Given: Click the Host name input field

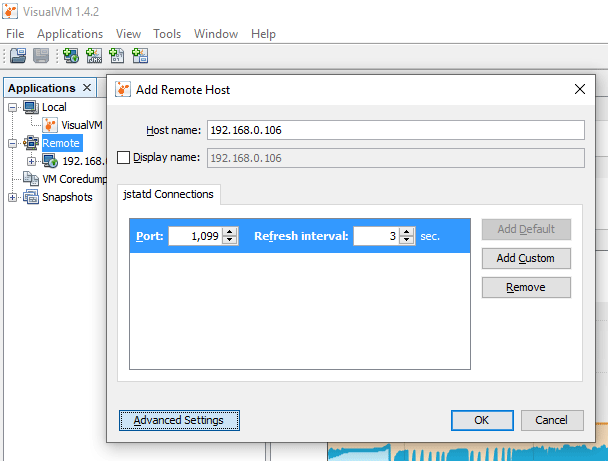Looking at the screenshot, I should [396, 130].
